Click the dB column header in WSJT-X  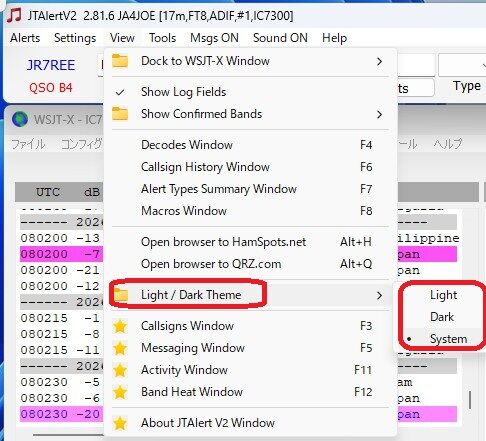(x=92, y=192)
